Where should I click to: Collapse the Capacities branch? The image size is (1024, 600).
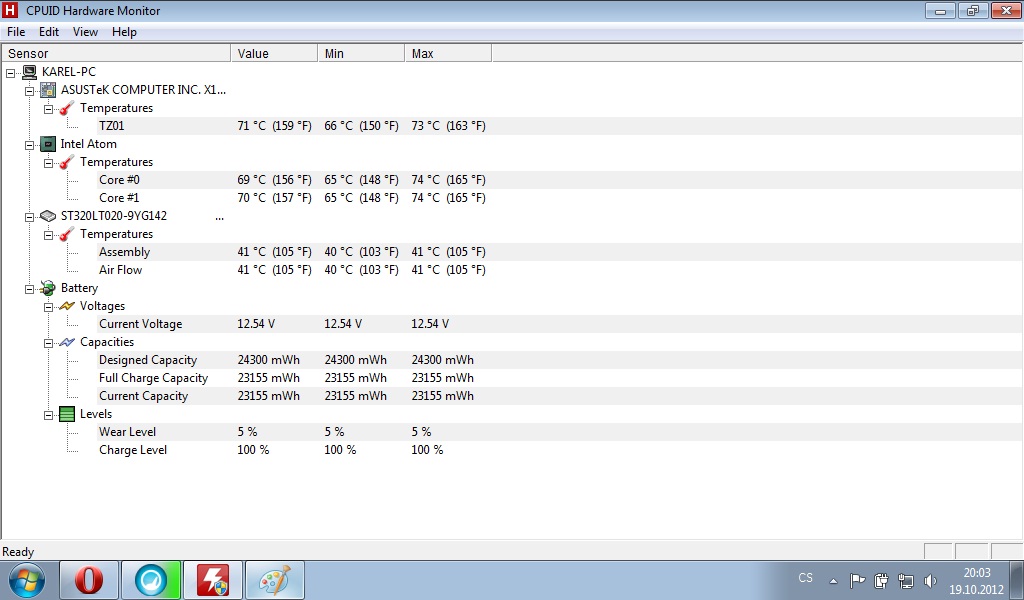click(48, 343)
